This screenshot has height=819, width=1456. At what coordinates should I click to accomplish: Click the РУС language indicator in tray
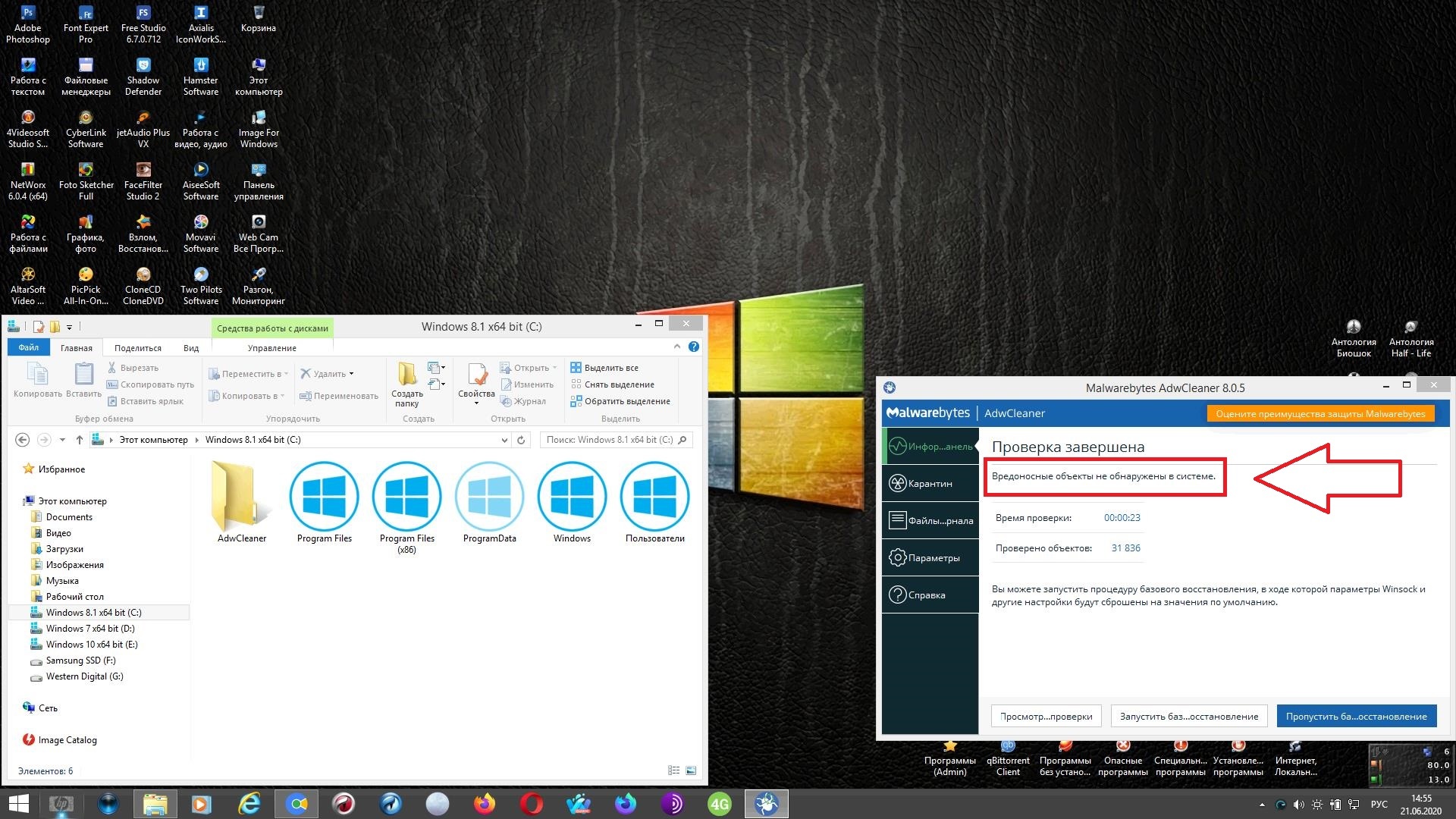pos(1379,805)
